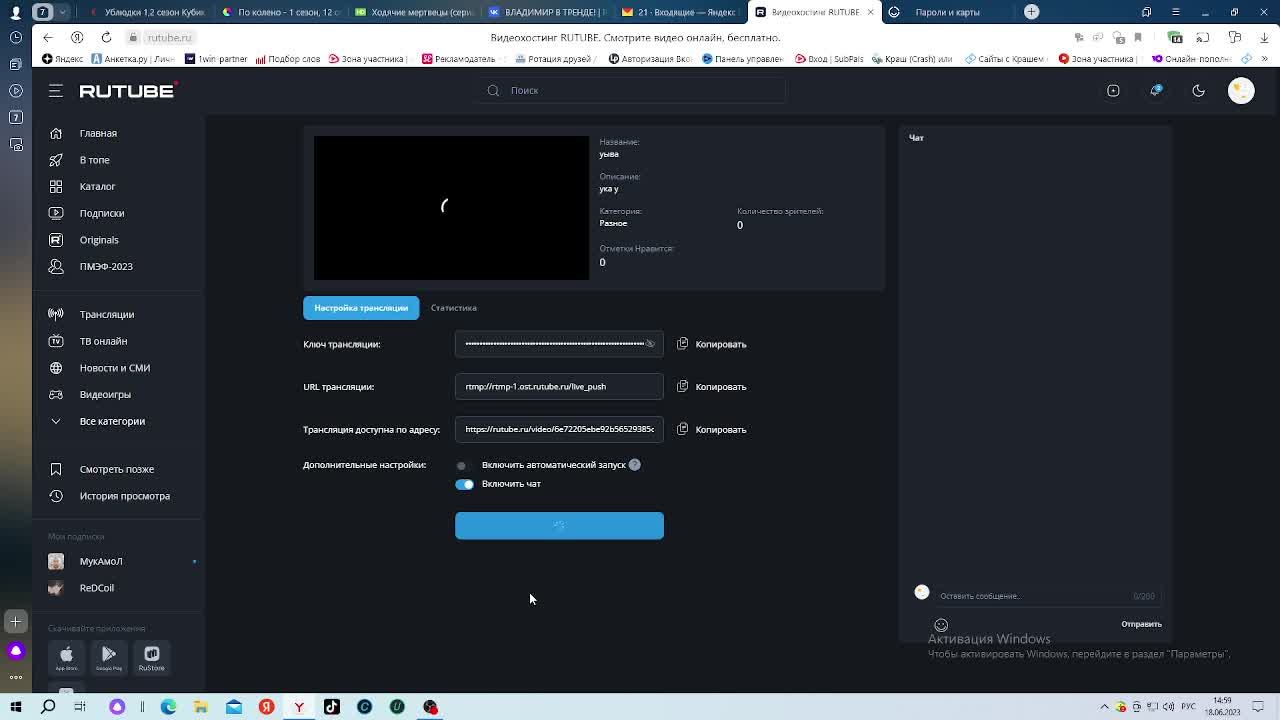Open the chat emoji picker
The width and height of the screenshot is (1280, 720).
pos(941,625)
